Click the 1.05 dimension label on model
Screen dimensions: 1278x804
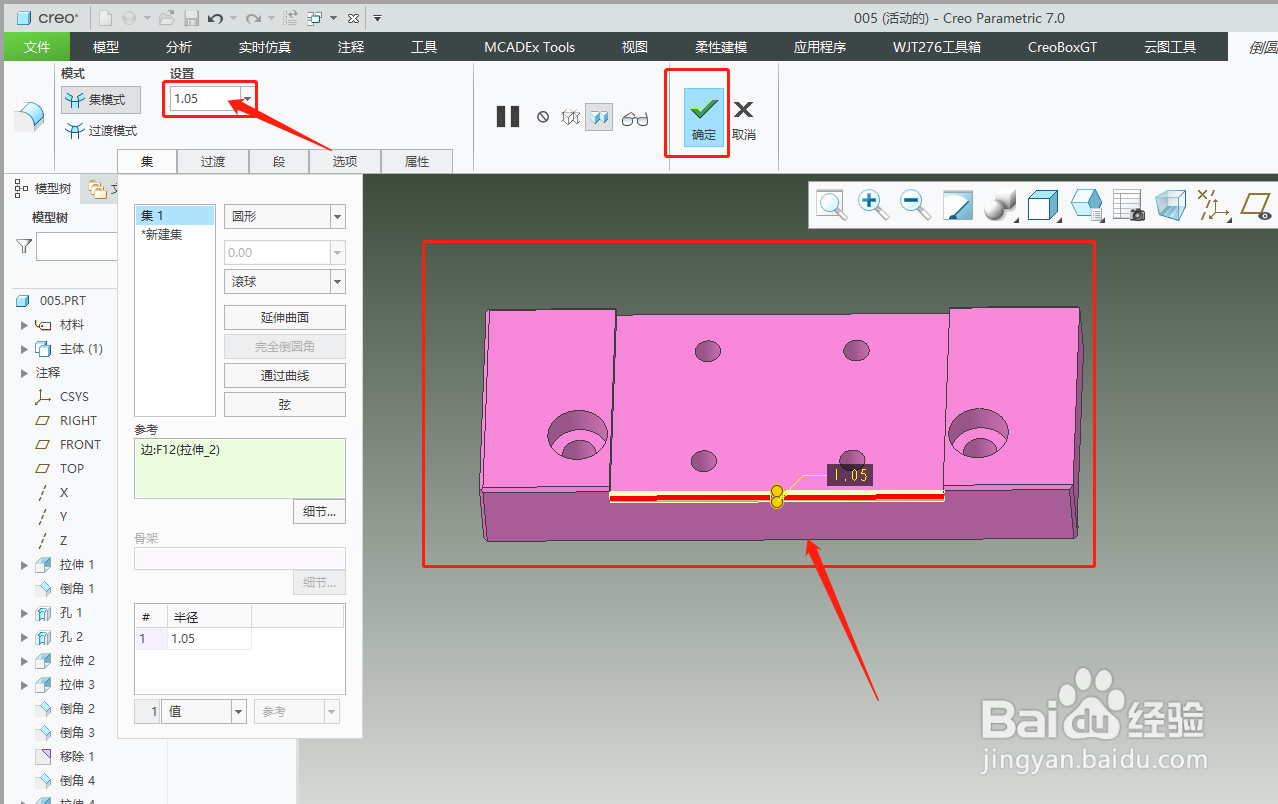[x=850, y=476]
